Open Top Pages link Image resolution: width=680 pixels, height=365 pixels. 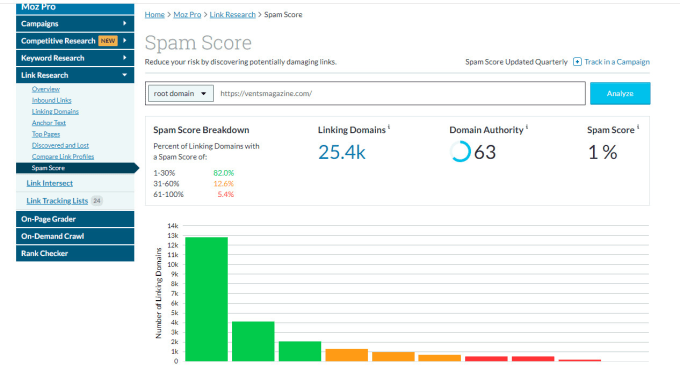(46, 134)
